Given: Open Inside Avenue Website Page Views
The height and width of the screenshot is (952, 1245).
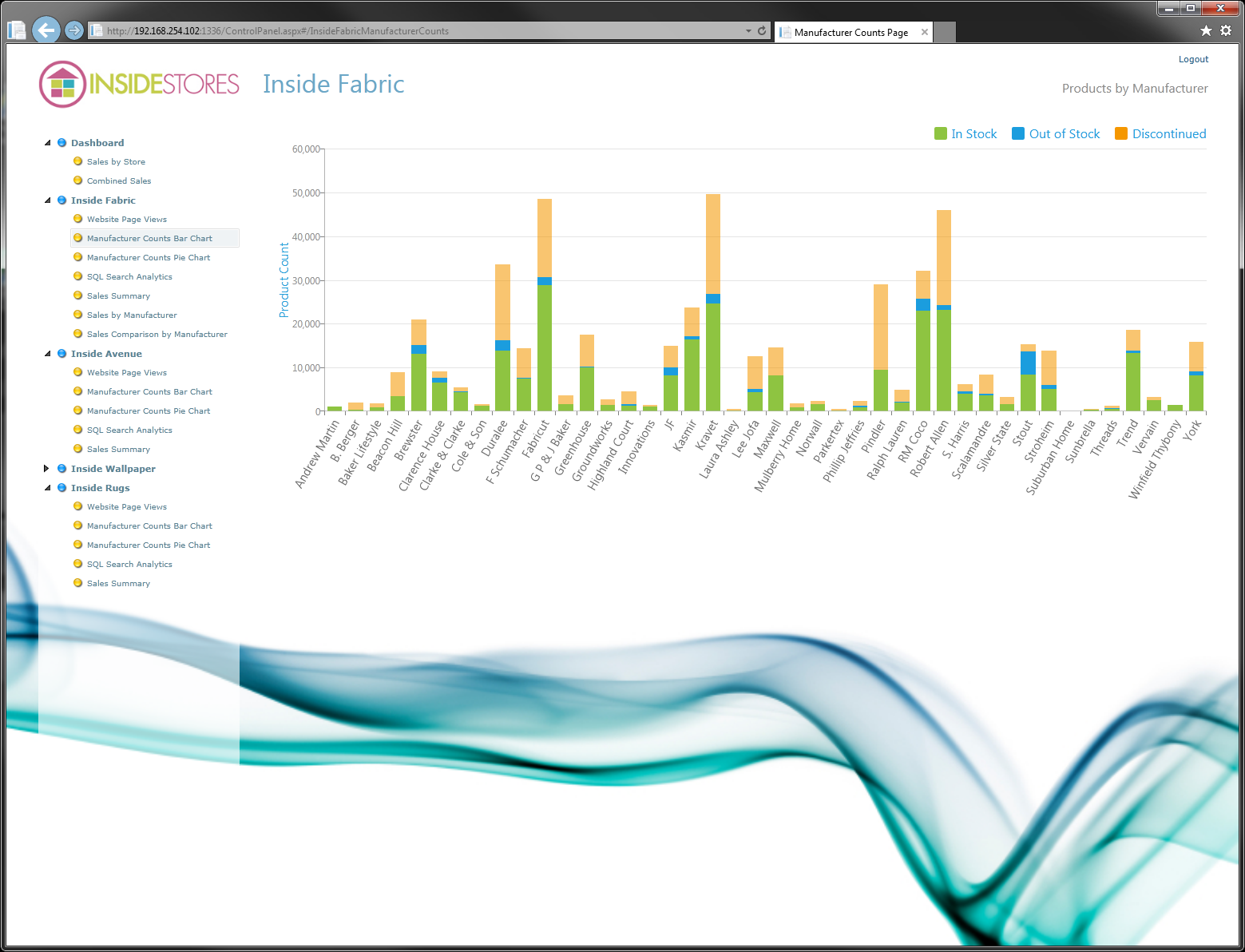Looking at the screenshot, I should (x=127, y=372).
